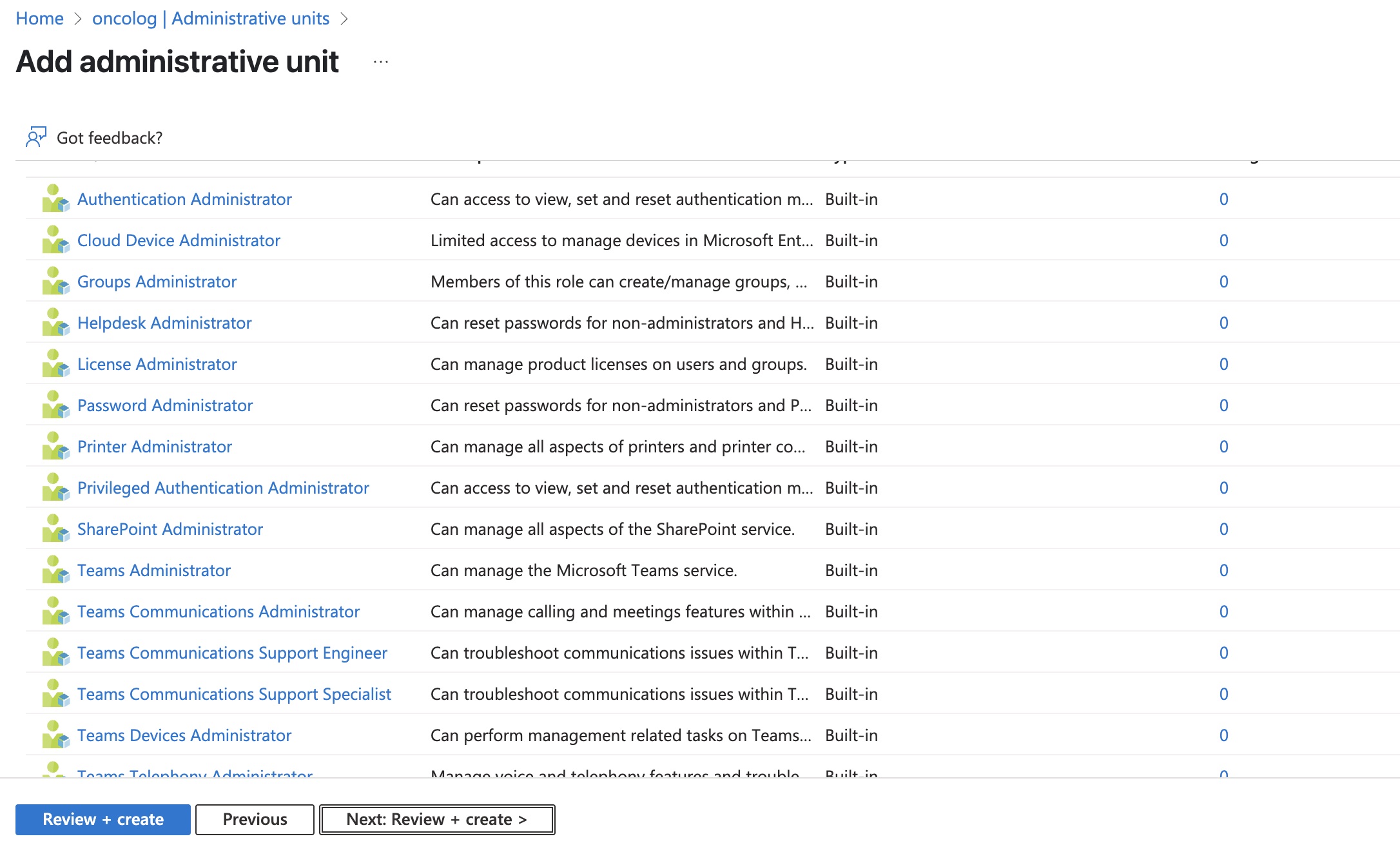Click assignments count for Teams Administrator
1400x861 pixels.
[1223, 570]
